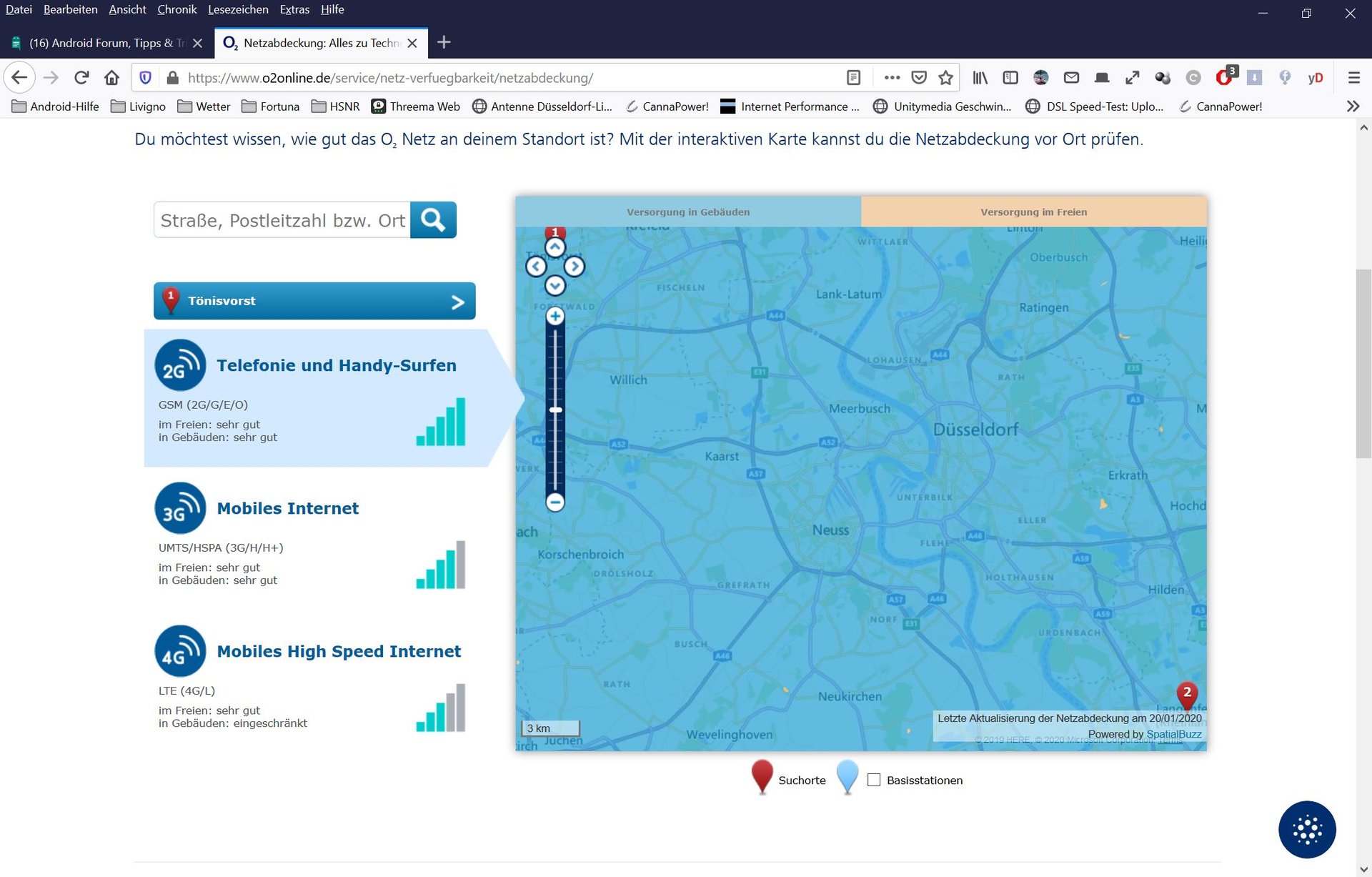Follow the SpatialBuzz link

click(1173, 734)
